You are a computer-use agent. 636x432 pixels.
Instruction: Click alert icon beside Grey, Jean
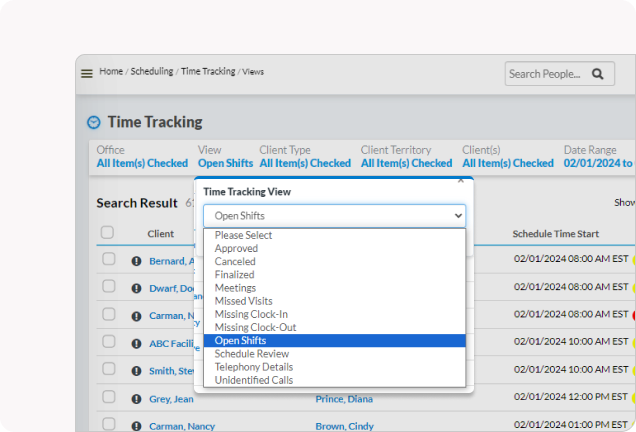[136, 399]
